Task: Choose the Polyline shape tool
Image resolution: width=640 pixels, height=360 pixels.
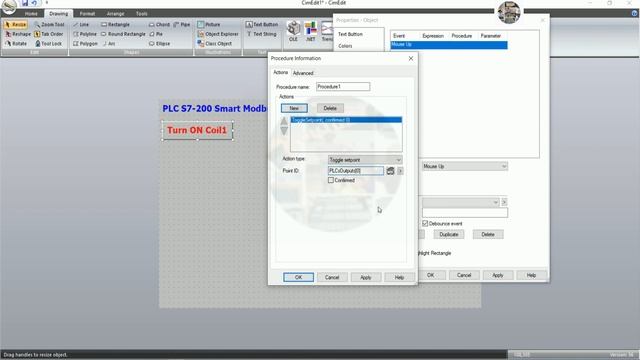Action: pyautogui.click(x=85, y=34)
